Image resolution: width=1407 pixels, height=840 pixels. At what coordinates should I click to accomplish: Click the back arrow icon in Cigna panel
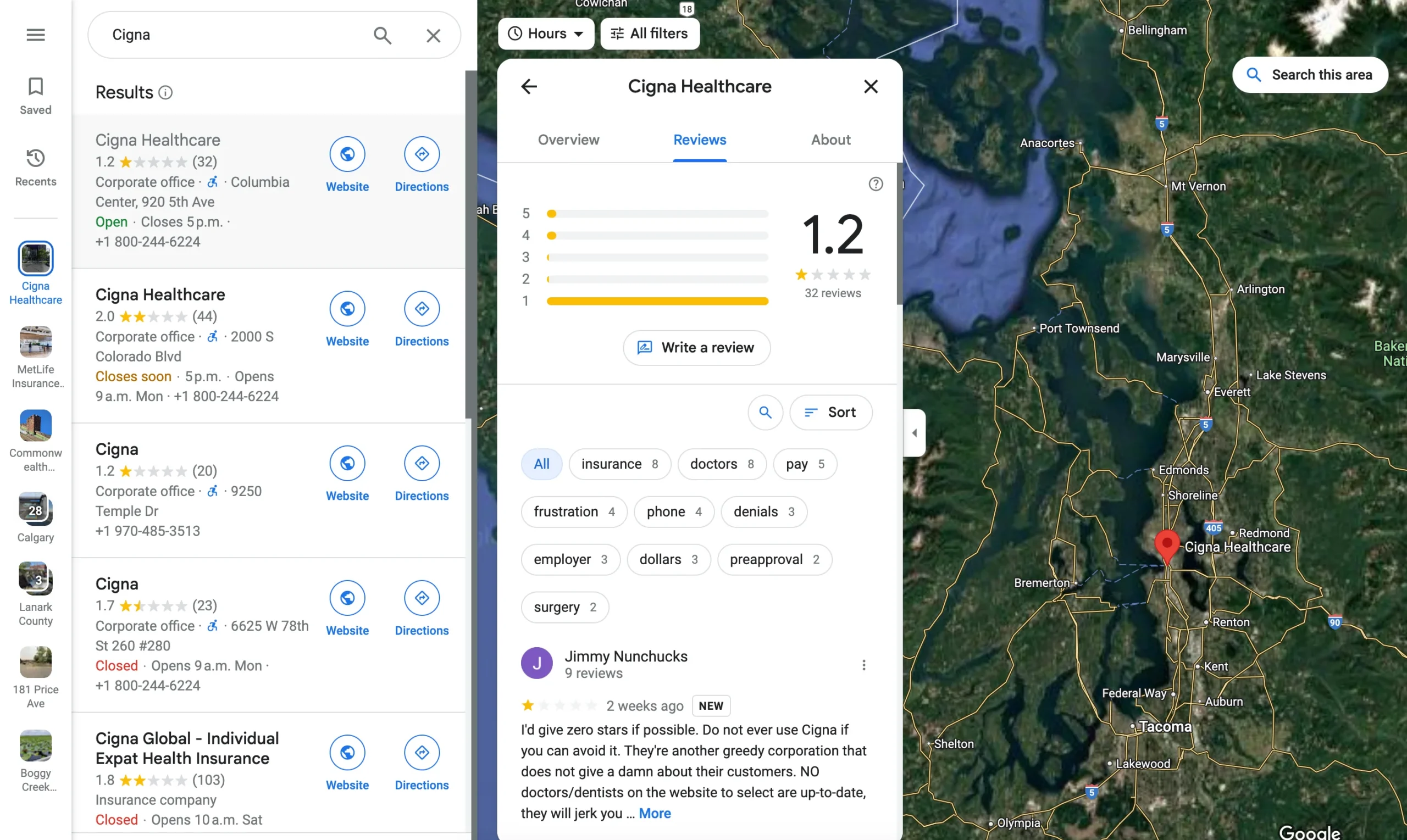coord(529,86)
